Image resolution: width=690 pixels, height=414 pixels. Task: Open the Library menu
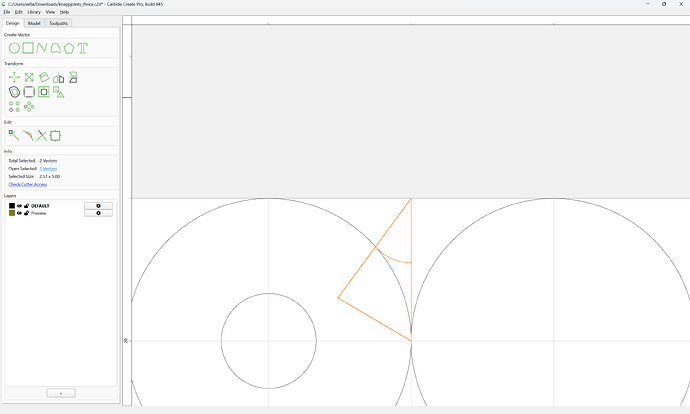pyautogui.click(x=34, y=12)
